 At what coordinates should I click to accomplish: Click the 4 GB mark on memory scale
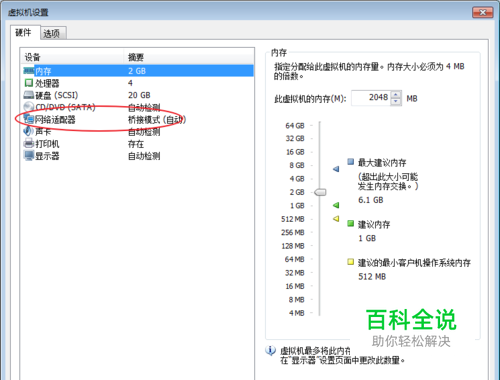(297, 179)
